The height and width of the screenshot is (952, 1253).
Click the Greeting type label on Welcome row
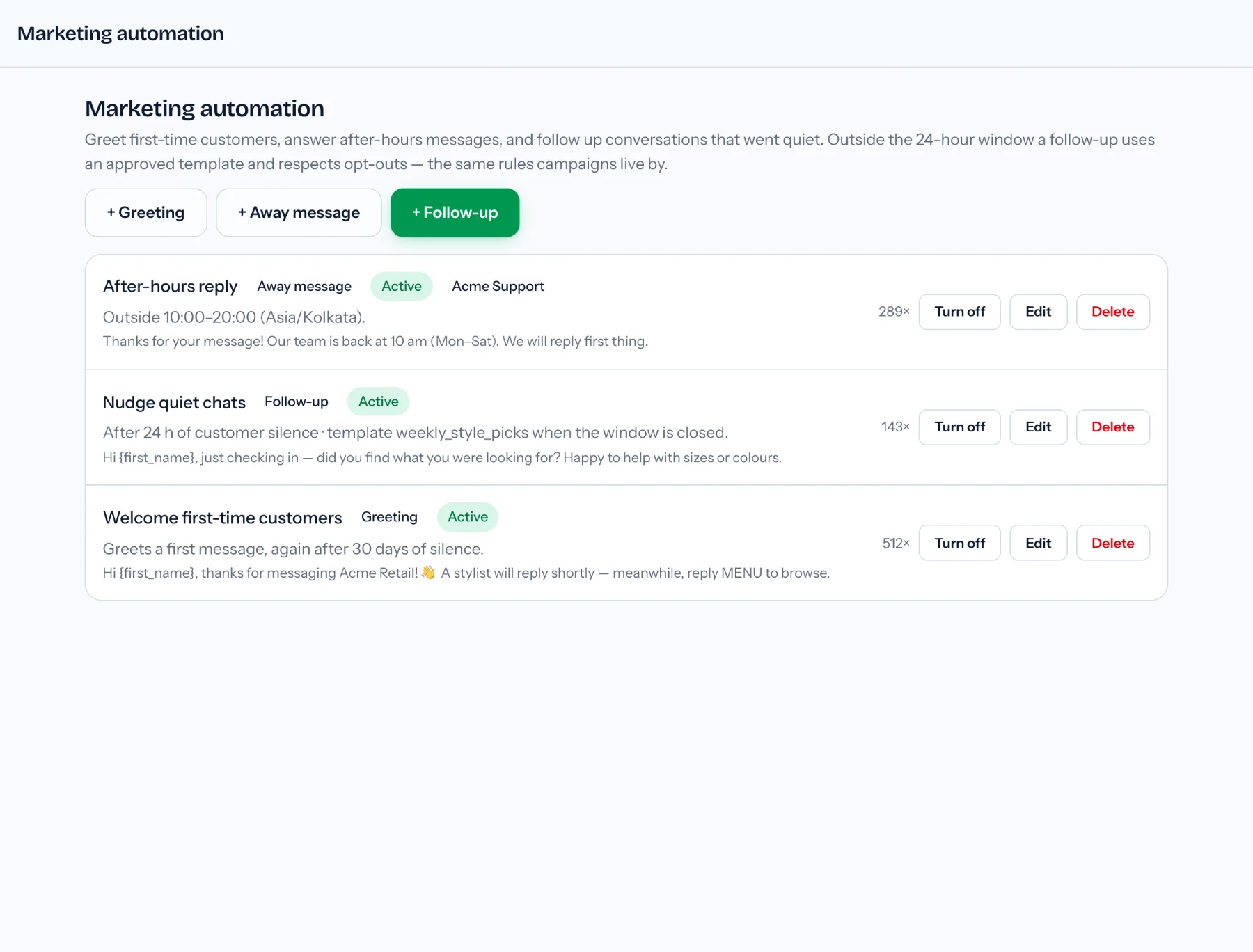coord(389,517)
